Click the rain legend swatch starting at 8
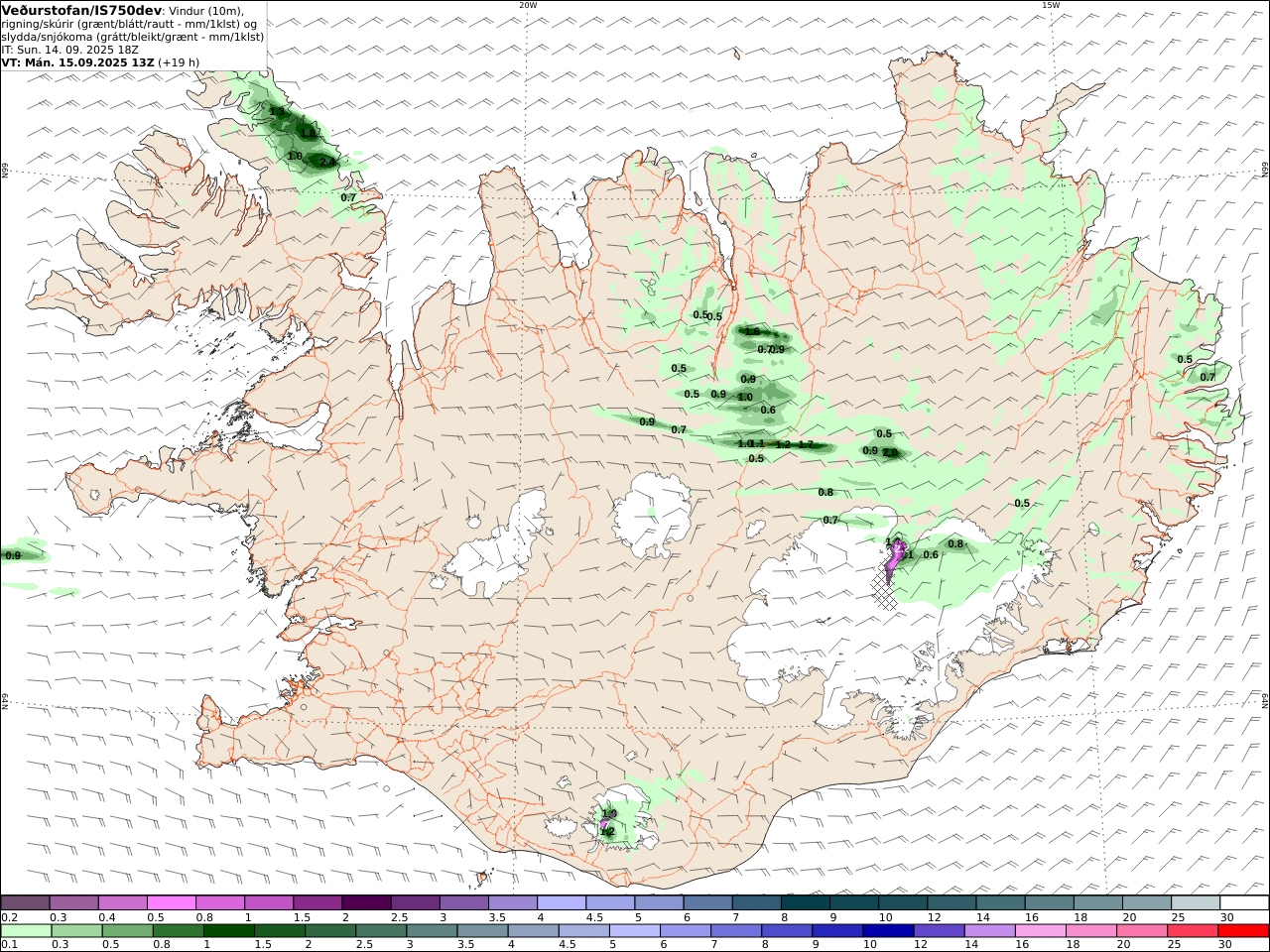The width and height of the screenshot is (1270, 952). (x=787, y=930)
